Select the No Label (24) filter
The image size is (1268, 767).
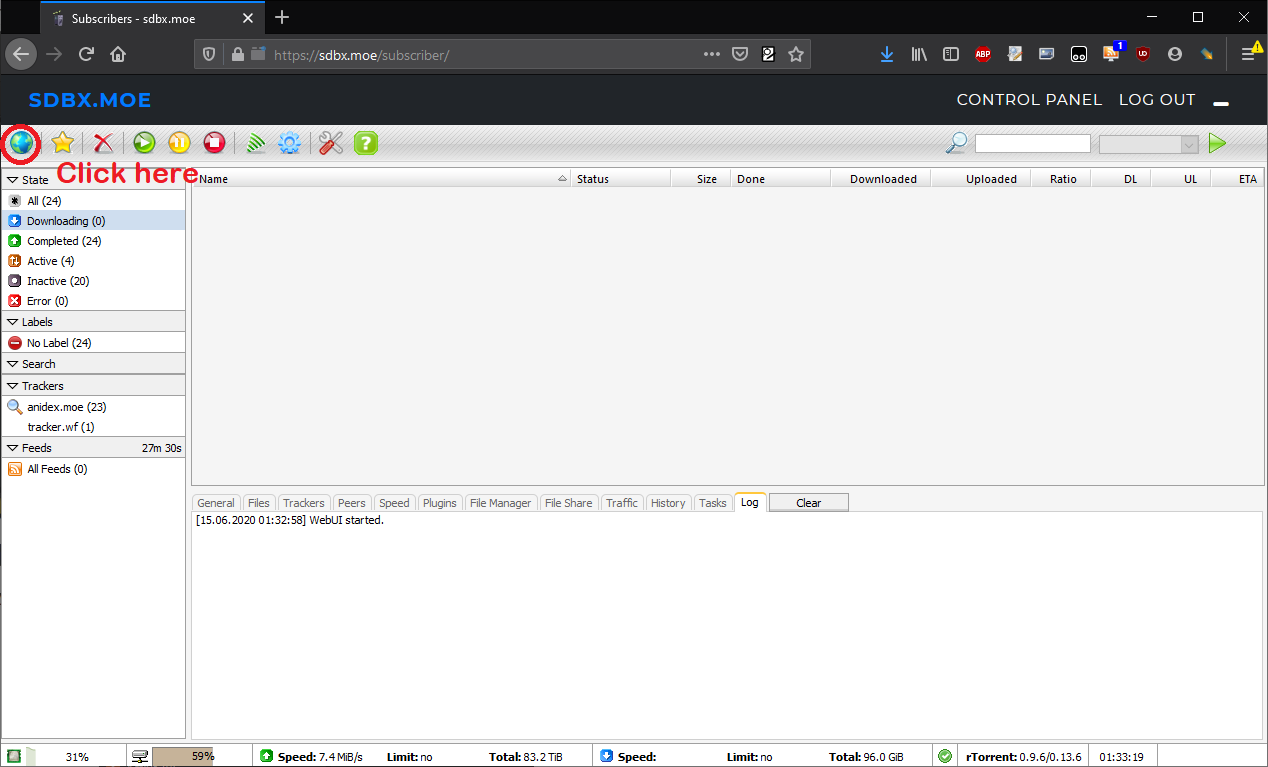pos(93,343)
